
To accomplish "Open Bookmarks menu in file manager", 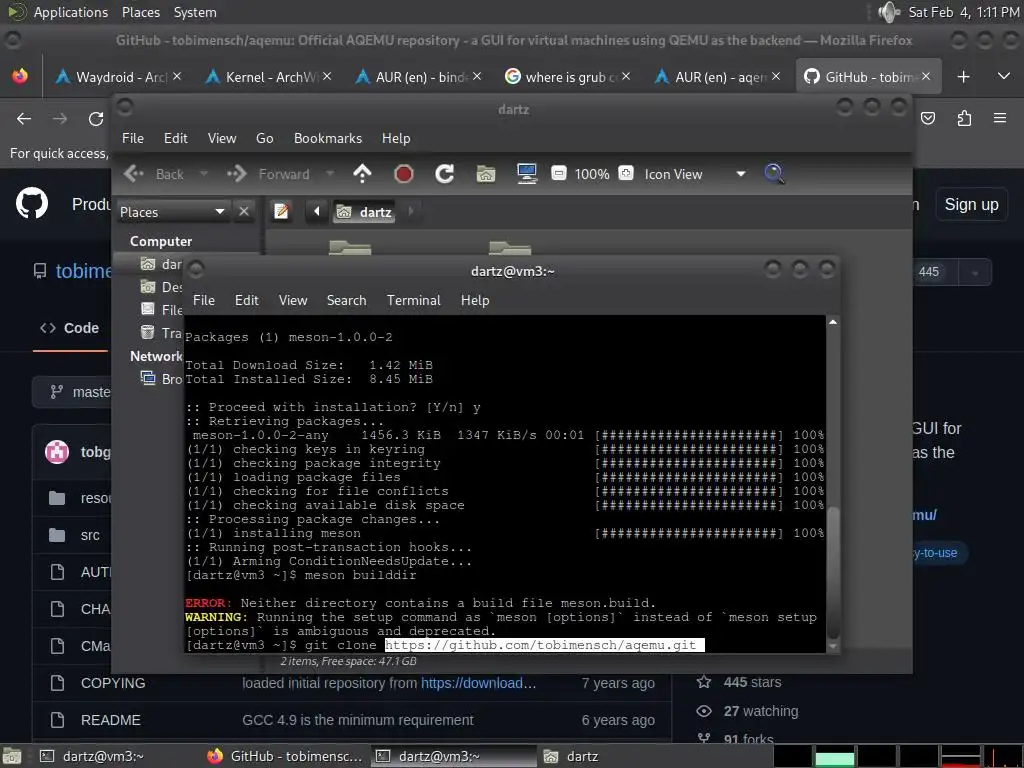I will click(x=328, y=138).
